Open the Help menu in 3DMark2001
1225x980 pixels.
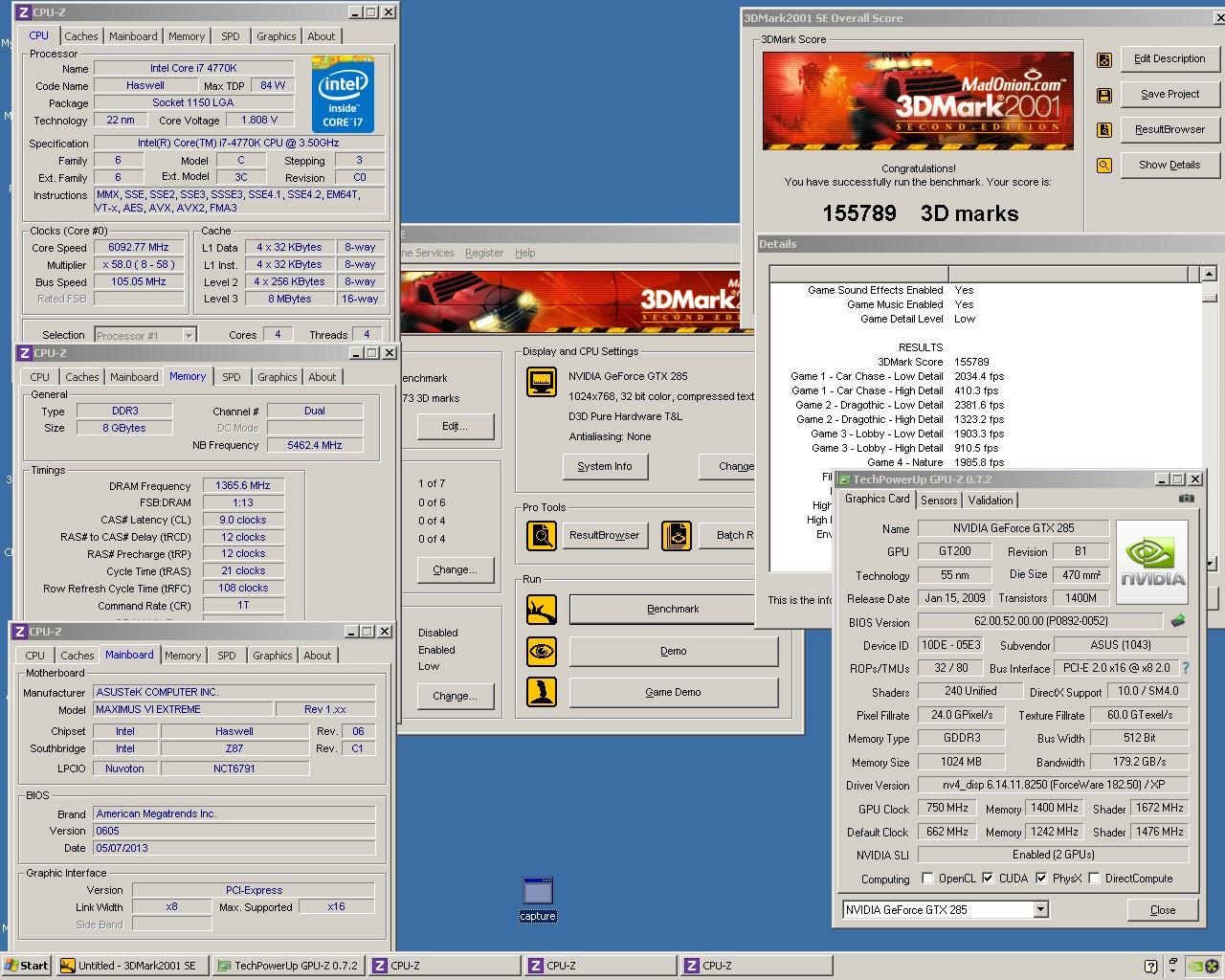pos(525,253)
